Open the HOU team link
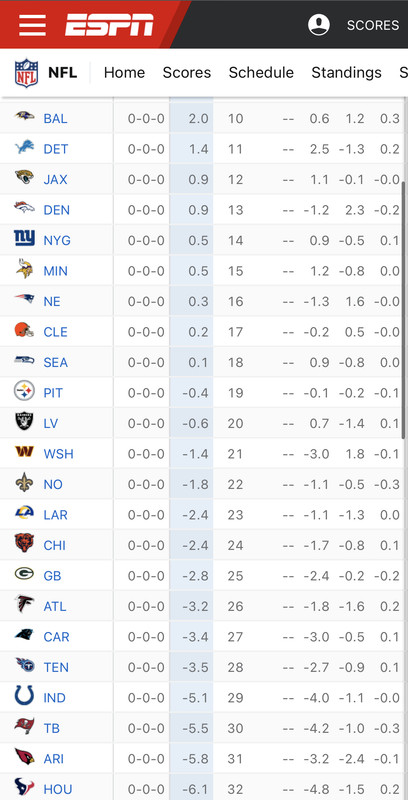The image size is (408, 800). [58, 790]
